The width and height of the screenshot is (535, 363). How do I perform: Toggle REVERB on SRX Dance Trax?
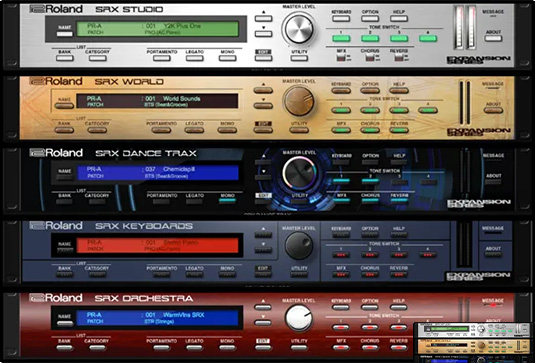[399, 201]
